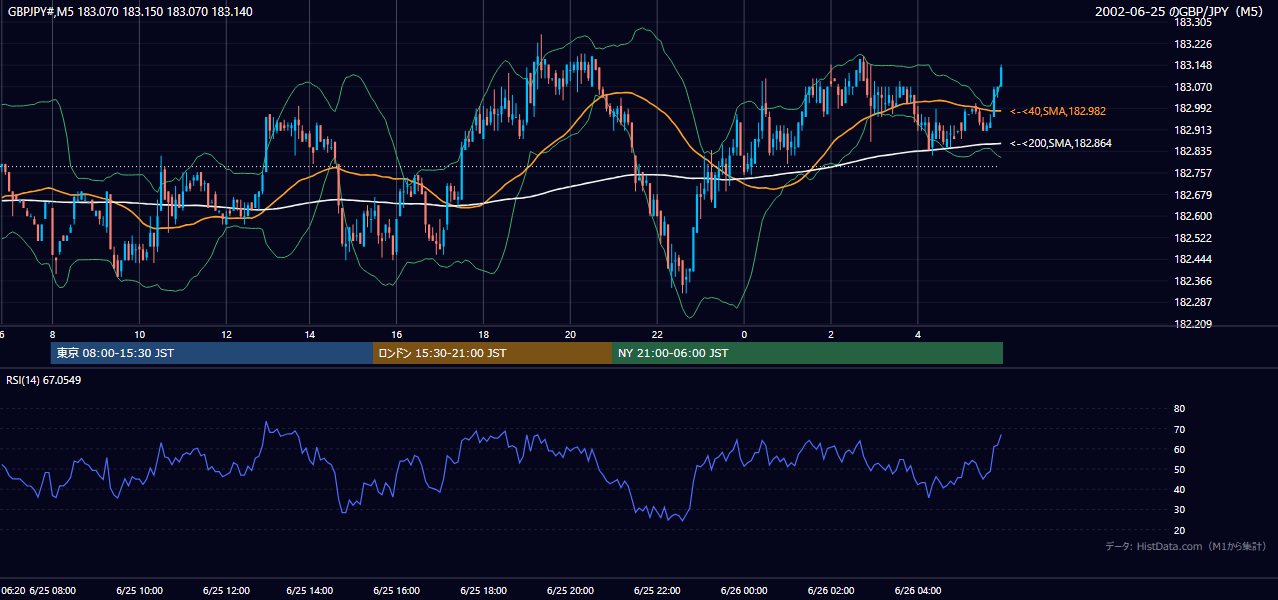Click the 6/26 02:00 time axis label
Image resolution: width=1278 pixels, height=600 pixels.
click(831, 590)
